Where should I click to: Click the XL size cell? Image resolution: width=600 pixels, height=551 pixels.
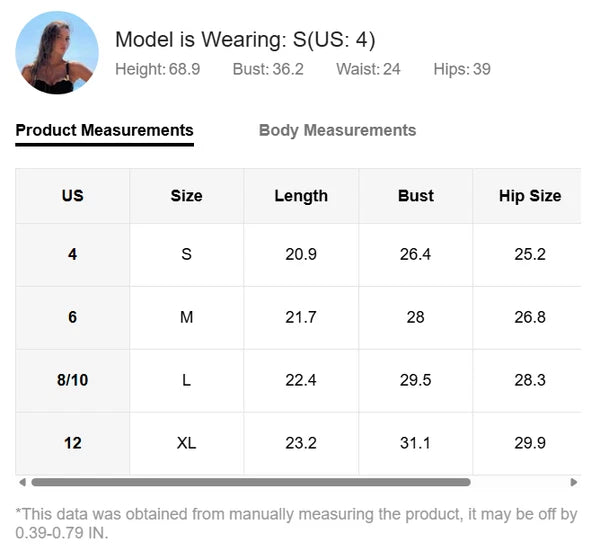pyautogui.click(x=186, y=443)
